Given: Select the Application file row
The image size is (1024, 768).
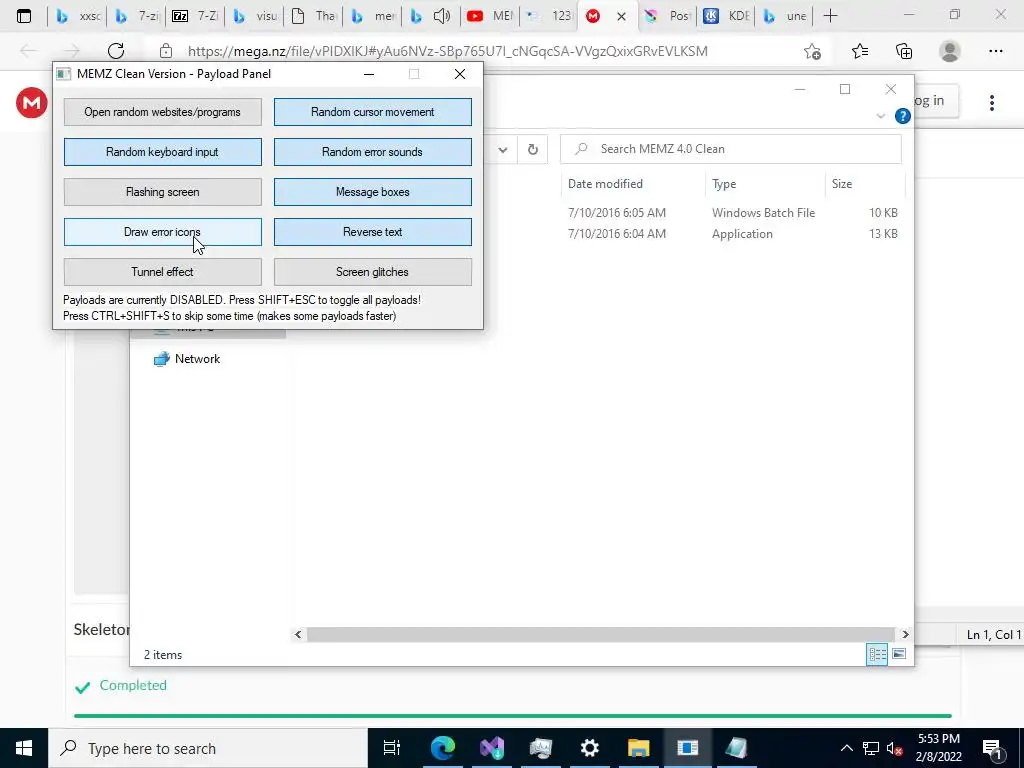Looking at the screenshot, I should tap(731, 234).
